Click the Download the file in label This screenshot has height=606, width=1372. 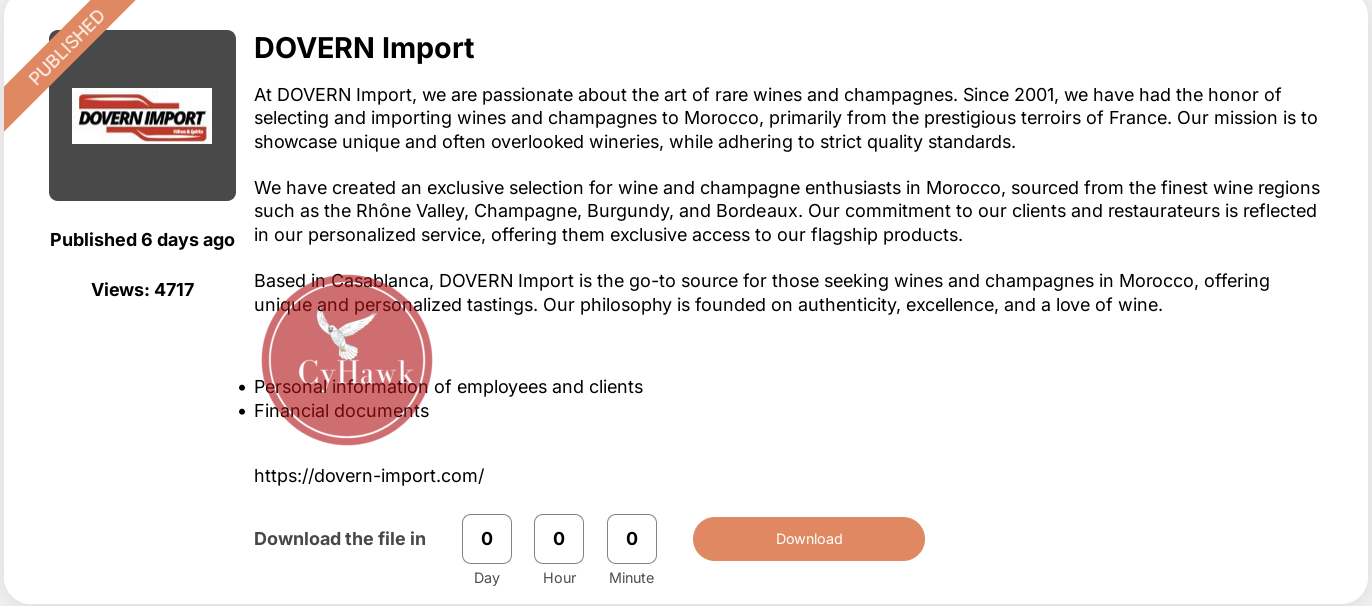(x=340, y=539)
